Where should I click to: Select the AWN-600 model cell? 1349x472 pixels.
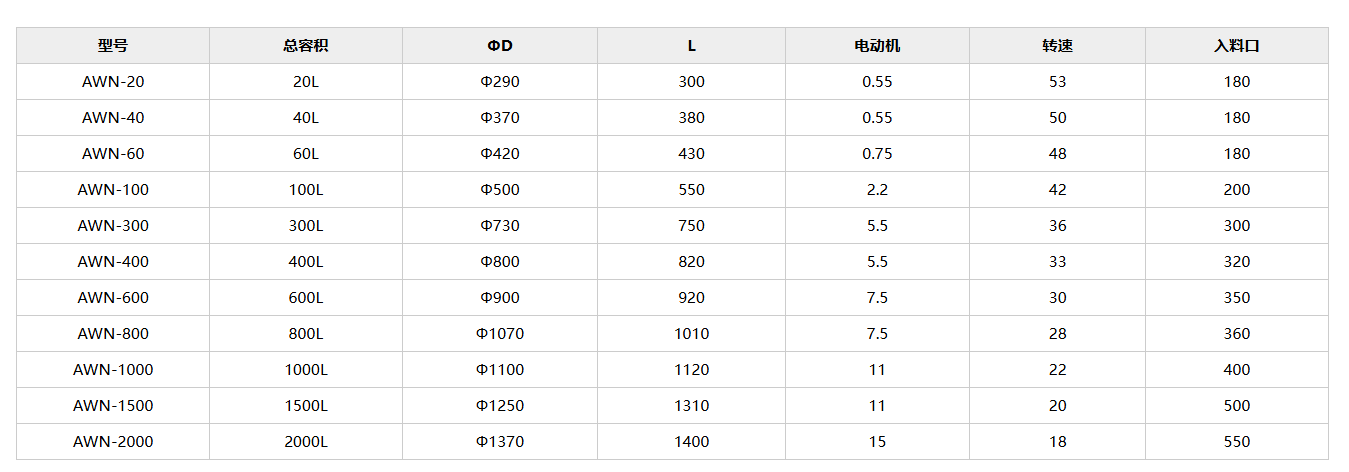point(113,298)
